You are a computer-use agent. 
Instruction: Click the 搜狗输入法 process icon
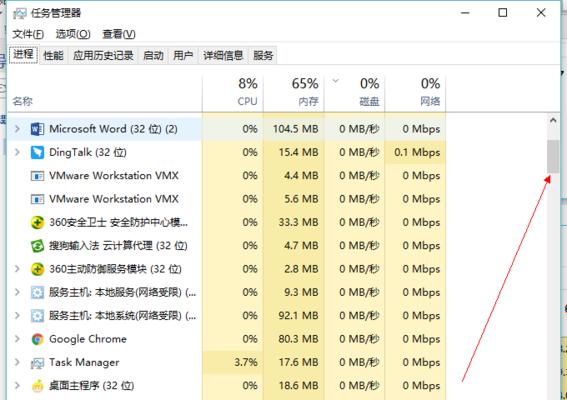coord(37,246)
